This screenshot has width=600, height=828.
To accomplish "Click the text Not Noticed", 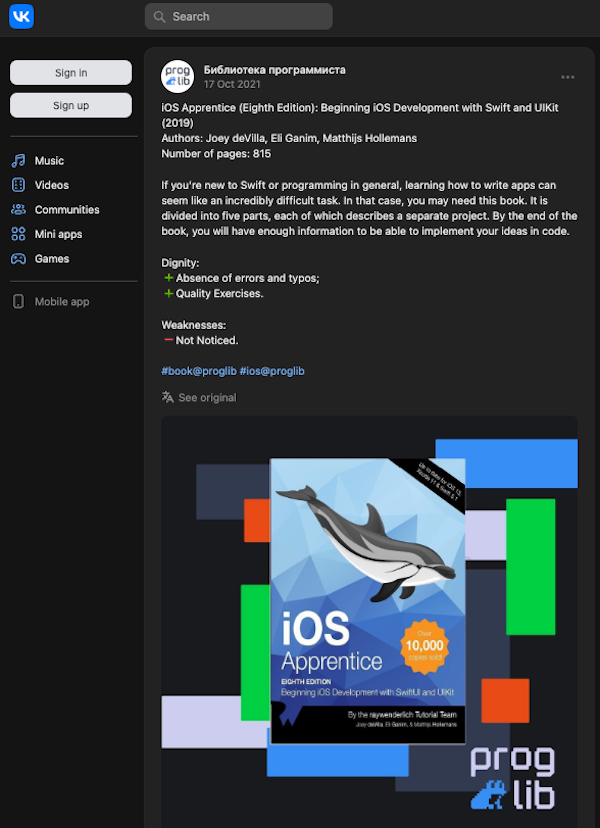I will [x=207, y=340].
